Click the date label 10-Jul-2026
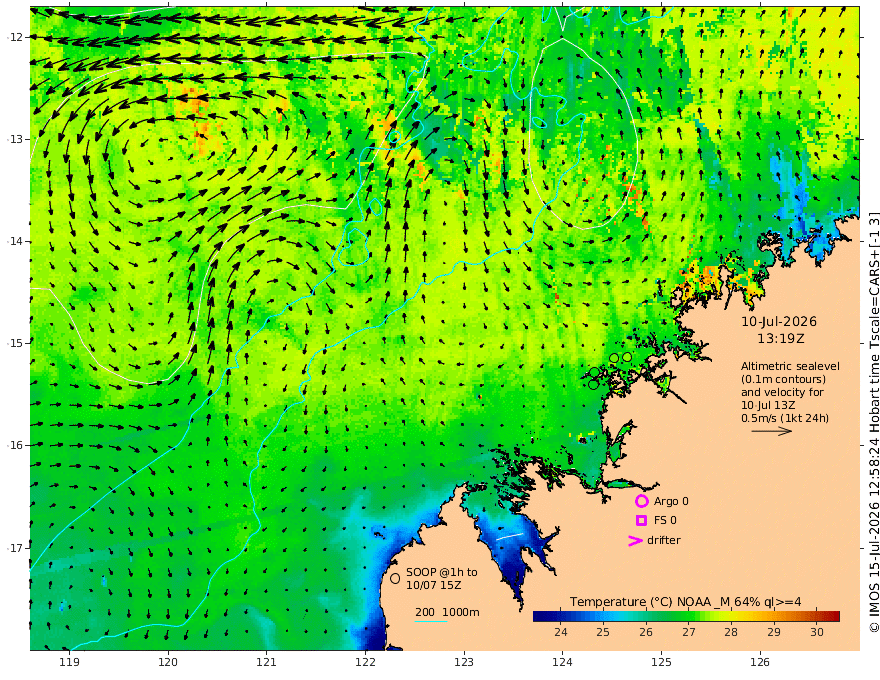The width and height of the screenshot is (880, 680). 779,321
